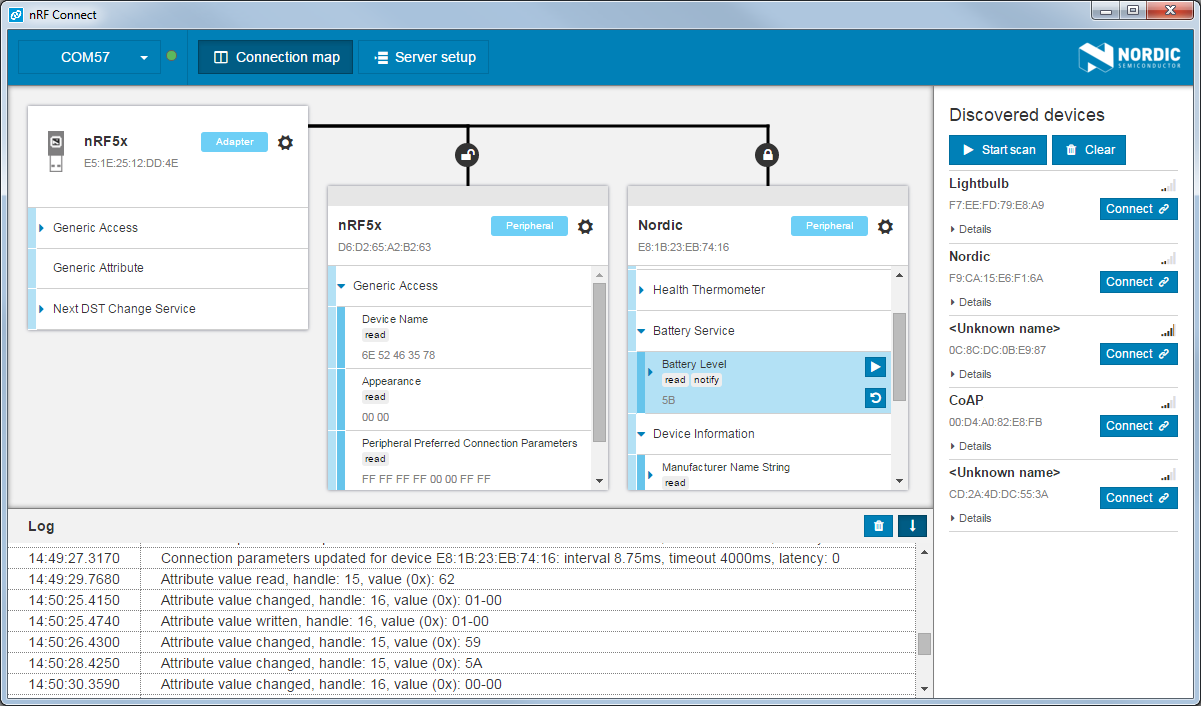Read the Battery Level value via refresh icon
1201x706 pixels.
[875, 399]
